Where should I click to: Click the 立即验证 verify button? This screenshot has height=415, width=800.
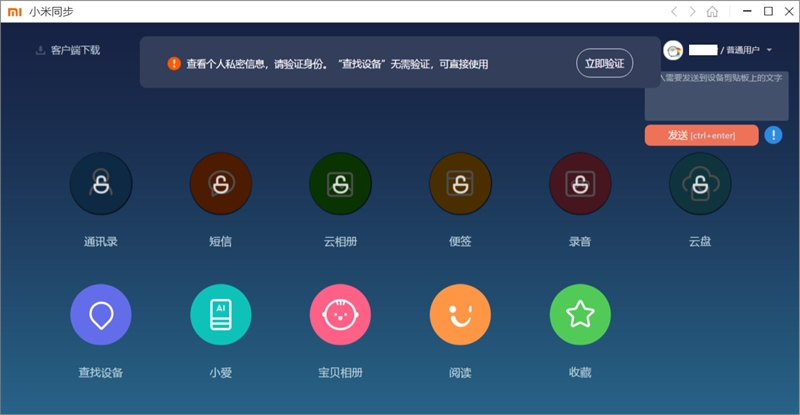click(604, 63)
